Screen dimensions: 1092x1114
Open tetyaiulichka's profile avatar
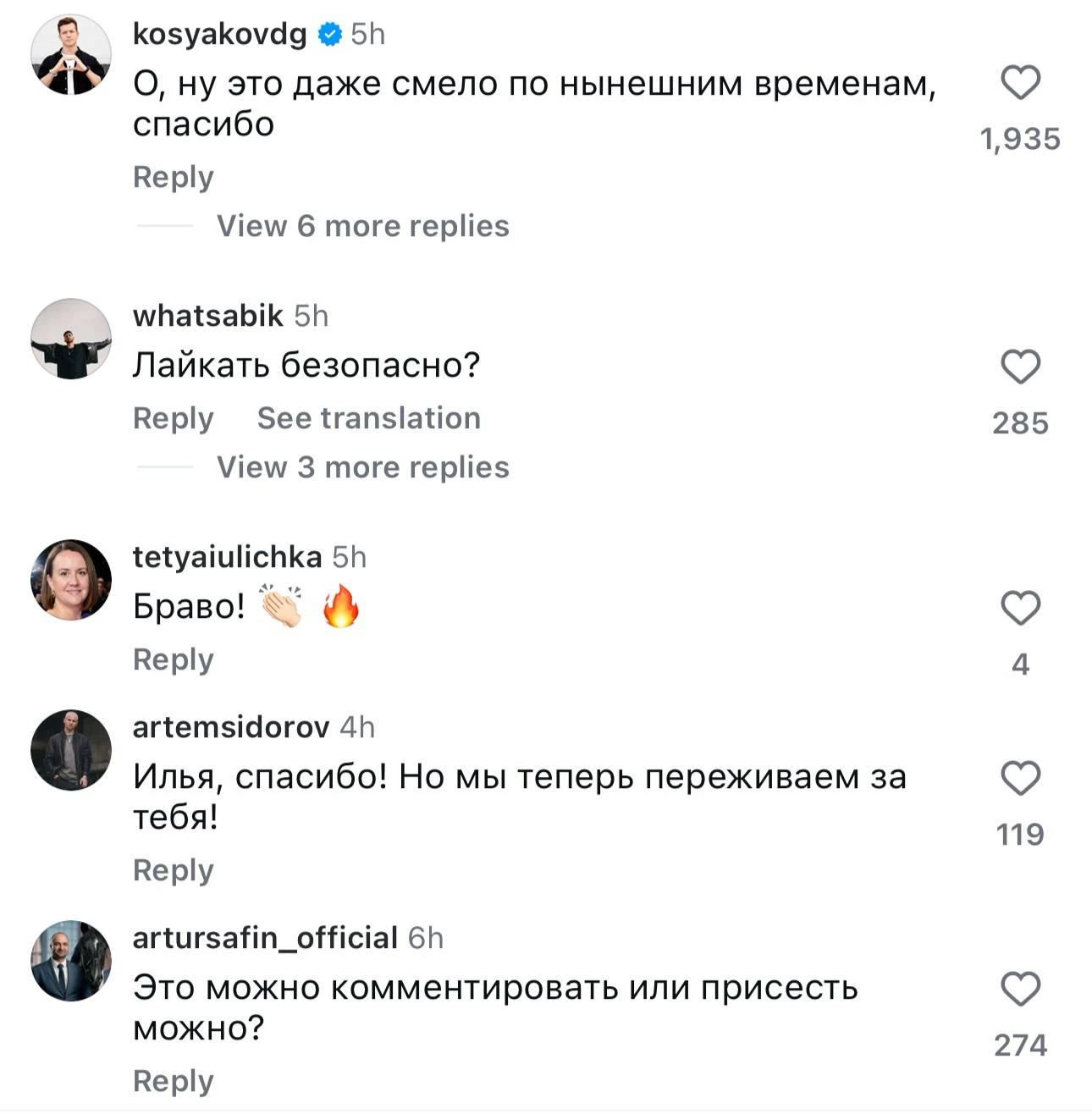[x=71, y=580]
